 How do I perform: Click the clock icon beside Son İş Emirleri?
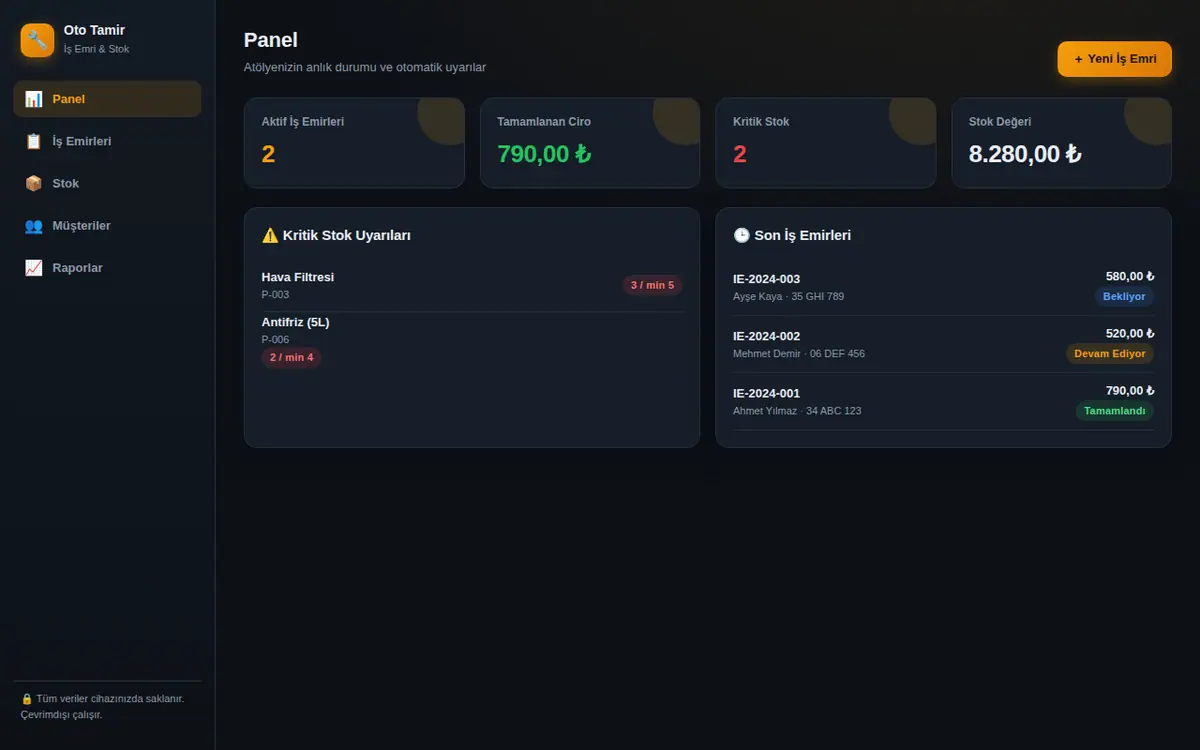[x=741, y=235]
